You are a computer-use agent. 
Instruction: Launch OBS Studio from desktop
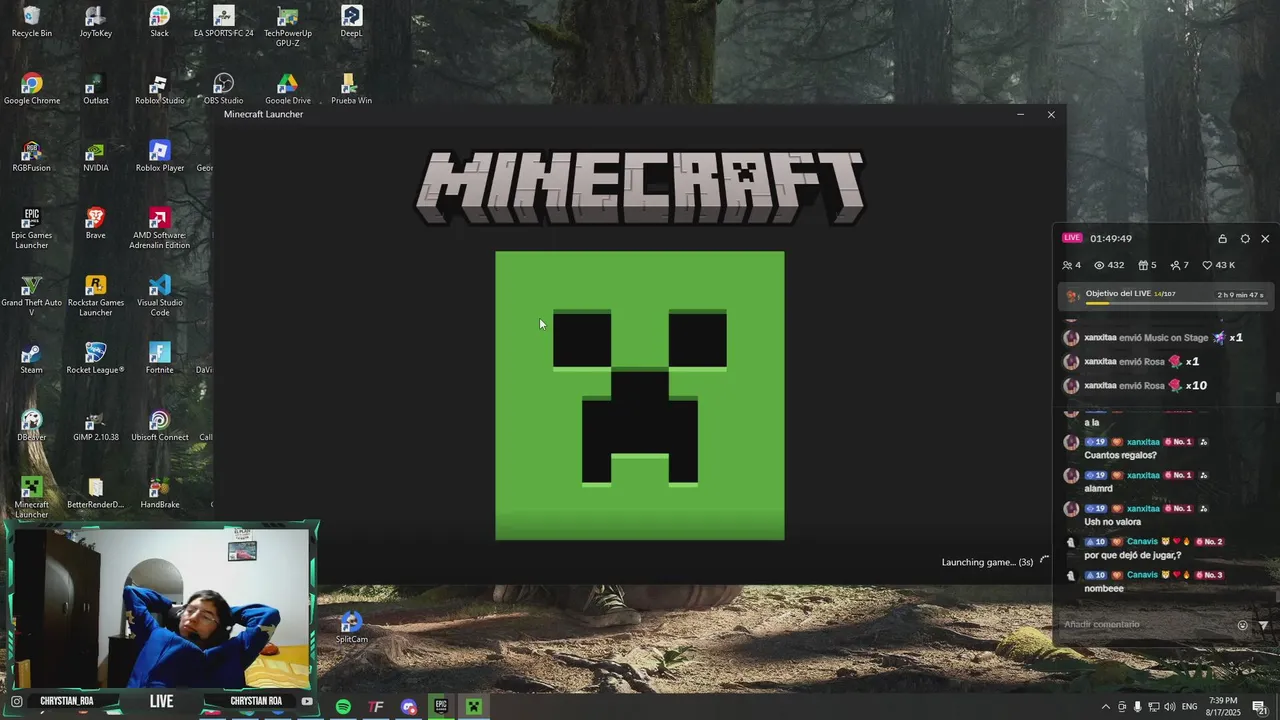click(223, 88)
